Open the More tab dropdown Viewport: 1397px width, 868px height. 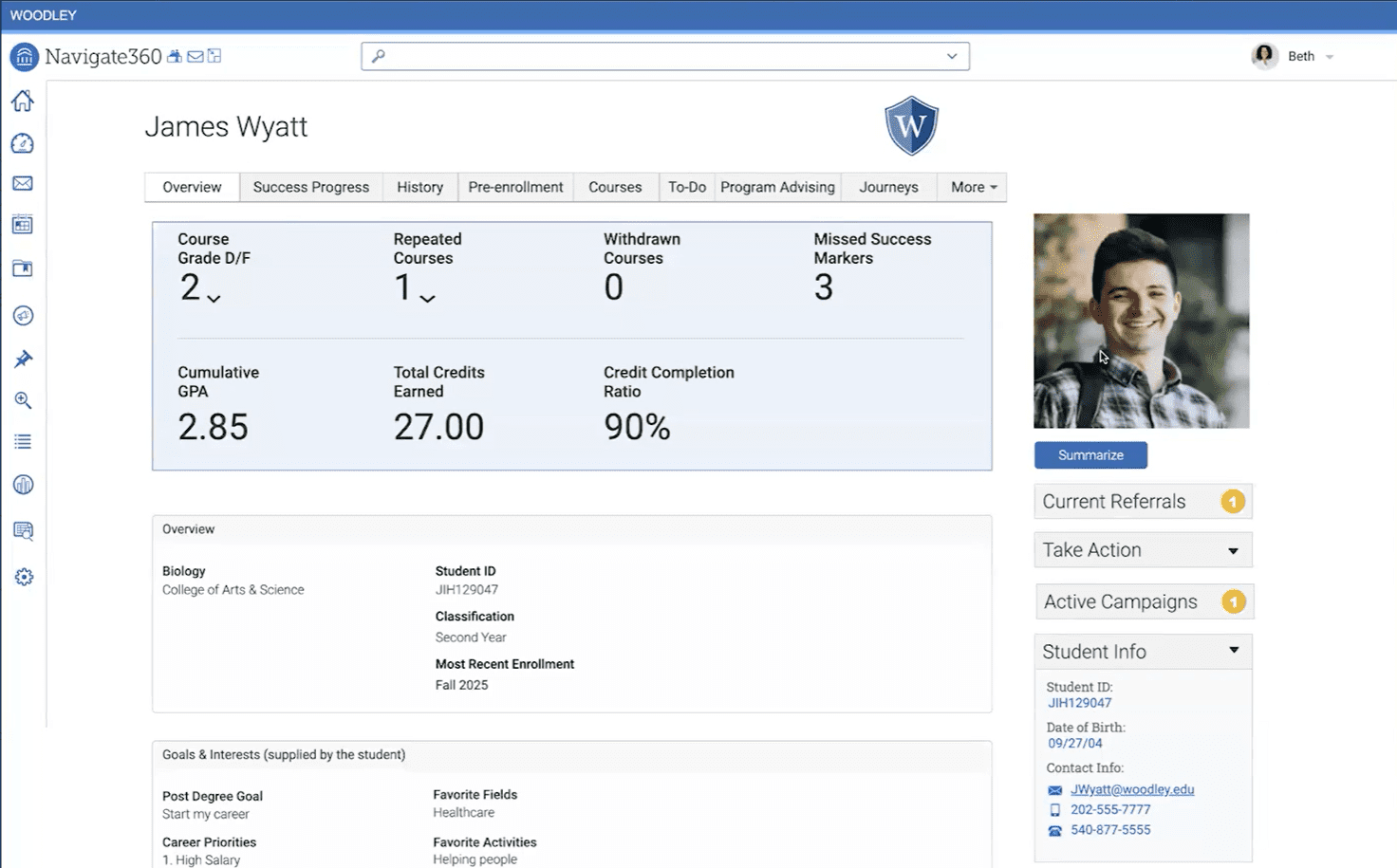click(971, 187)
